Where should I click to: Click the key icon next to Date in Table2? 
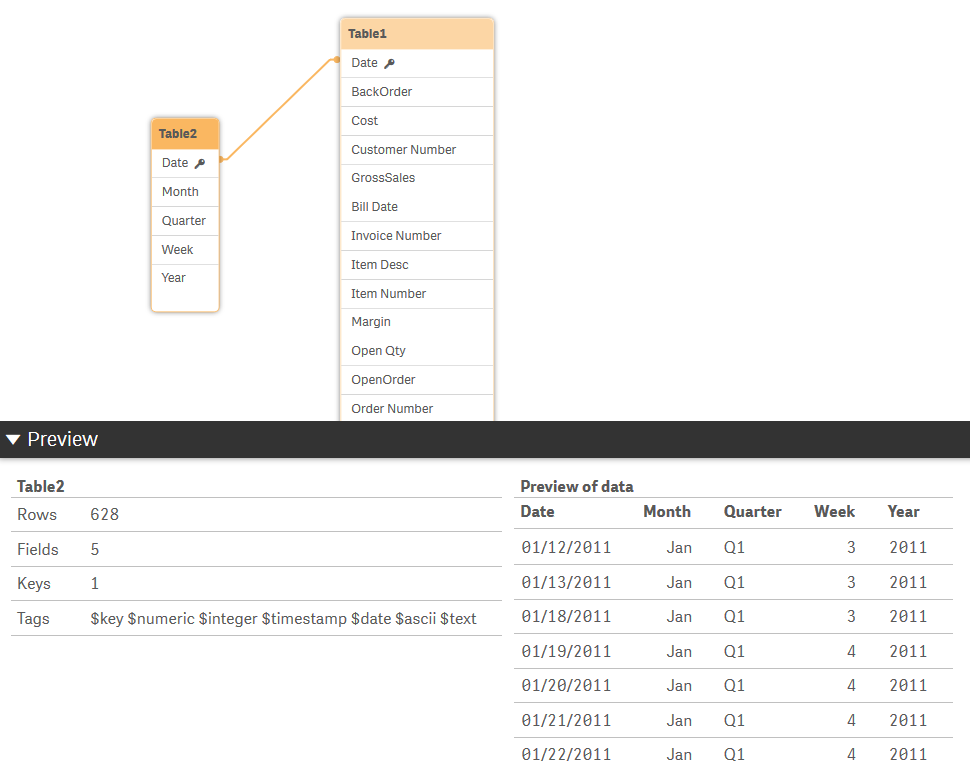200,163
